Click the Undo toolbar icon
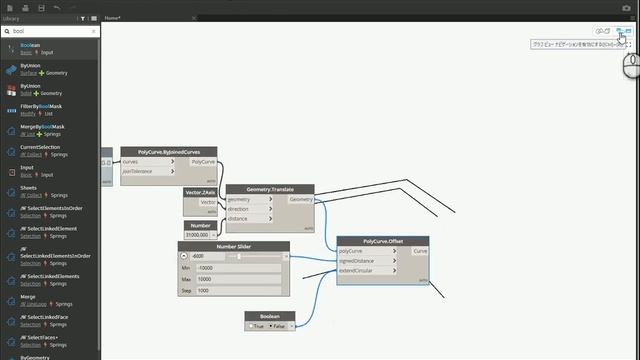640x360 pixels. [x=57, y=8]
